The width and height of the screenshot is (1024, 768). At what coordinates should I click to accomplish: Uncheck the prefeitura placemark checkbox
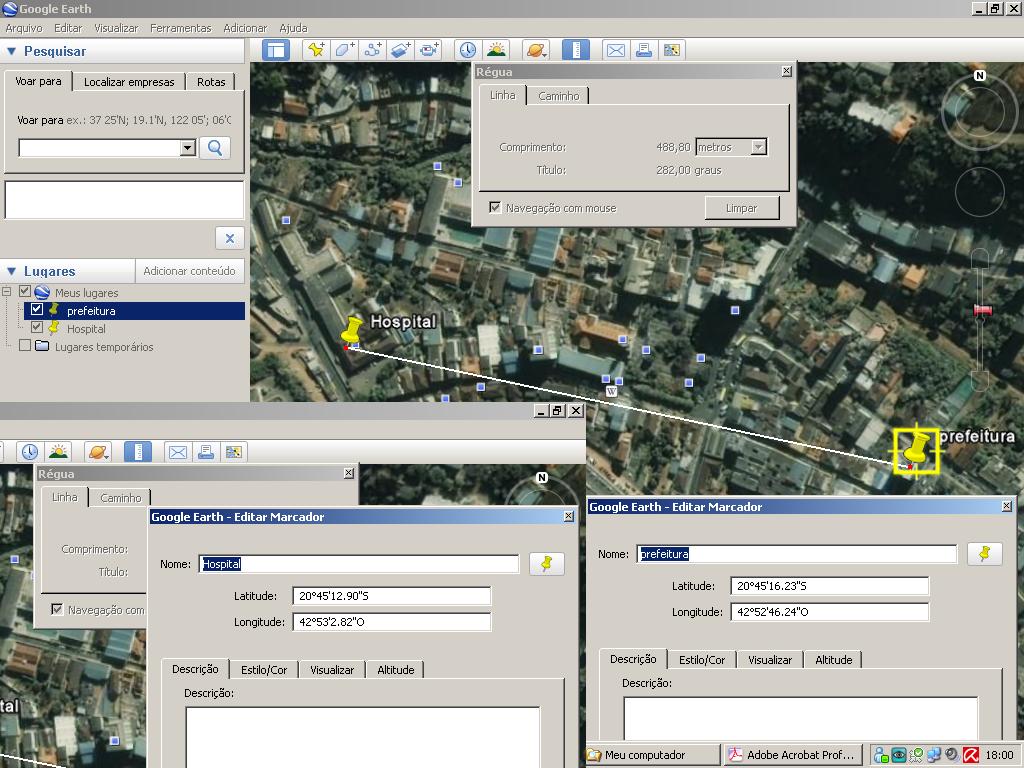click(x=37, y=310)
